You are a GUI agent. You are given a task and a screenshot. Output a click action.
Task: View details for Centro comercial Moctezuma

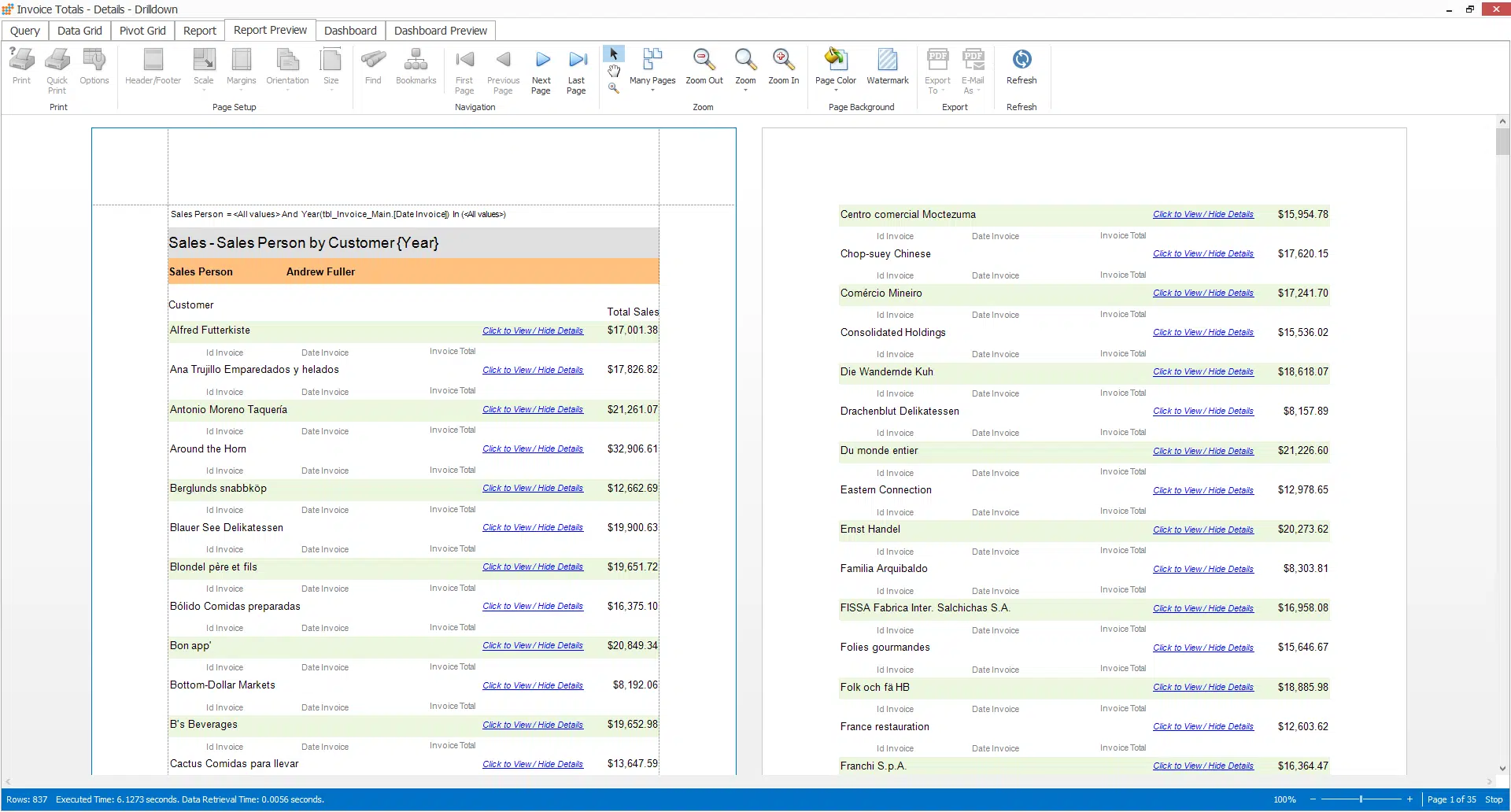coord(1203,214)
